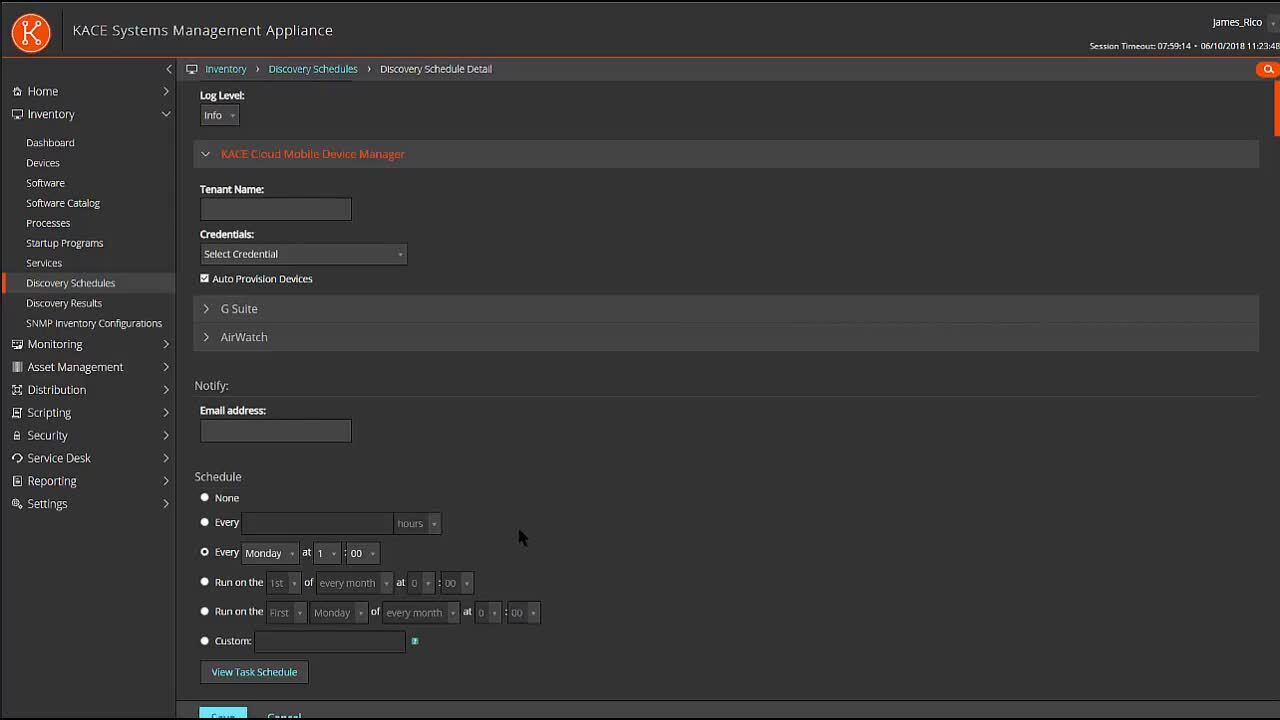Screen dimensions: 1280x720
Task: Click the Custom schedule help icon
Action: [x=415, y=641]
